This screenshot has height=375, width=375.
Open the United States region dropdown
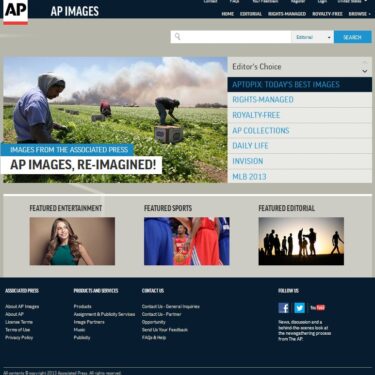click(x=352, y=1)
